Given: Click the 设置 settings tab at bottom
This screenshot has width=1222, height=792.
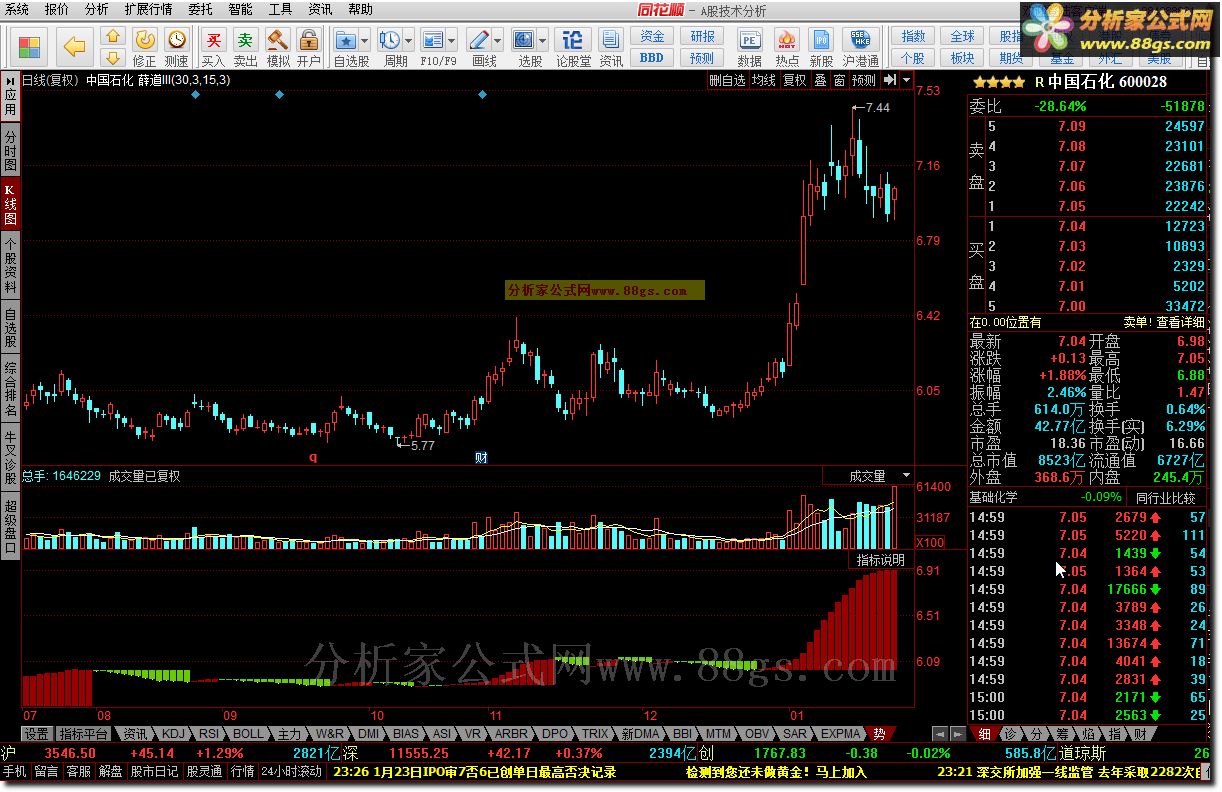Looking at the screenshot, I should [x=36, y=733].
